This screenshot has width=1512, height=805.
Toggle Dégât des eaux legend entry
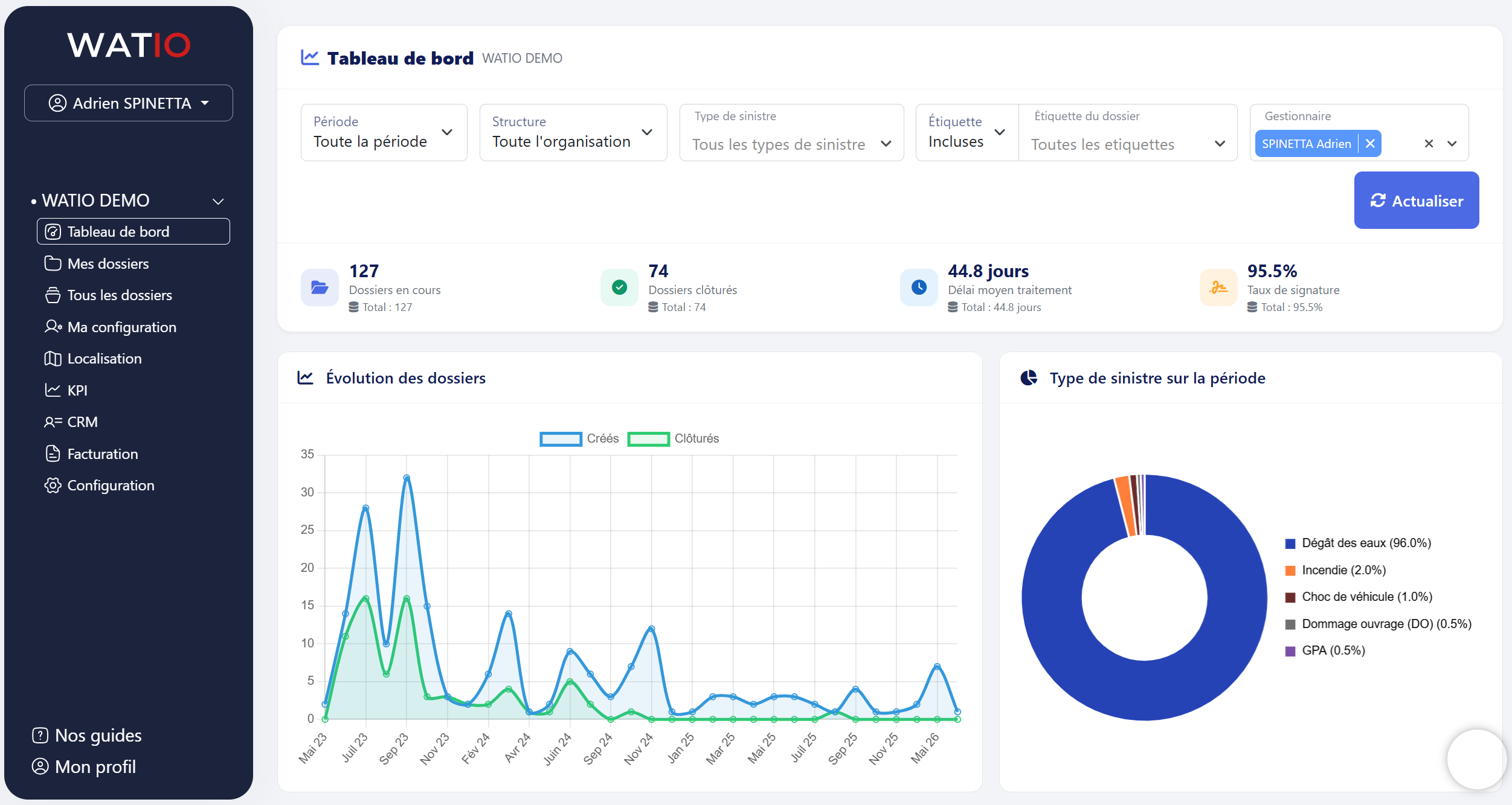pyautogui.click(x=1357, y=543)
